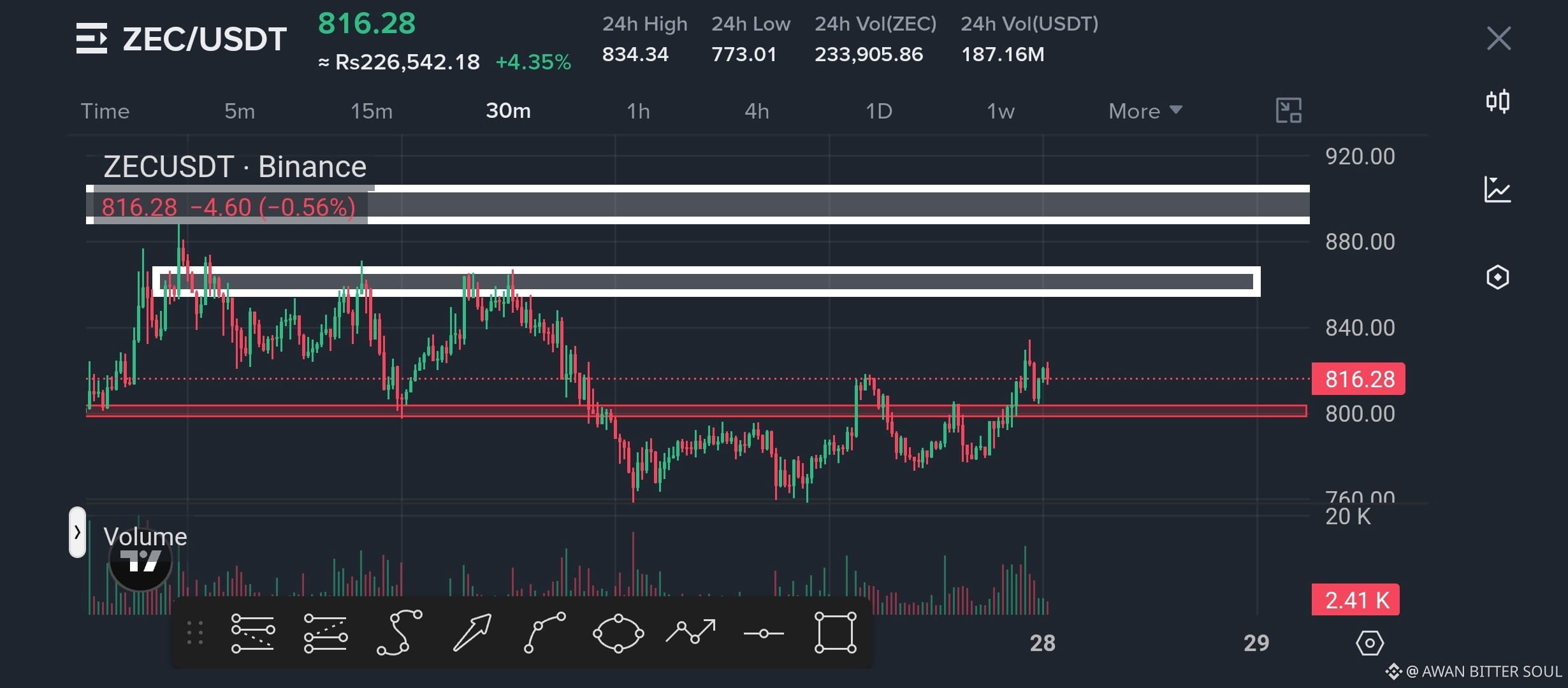Click the 24h Low value 773.01
Screen dimensions: 1568x688
pyautogui.click(x=744, y=54)
